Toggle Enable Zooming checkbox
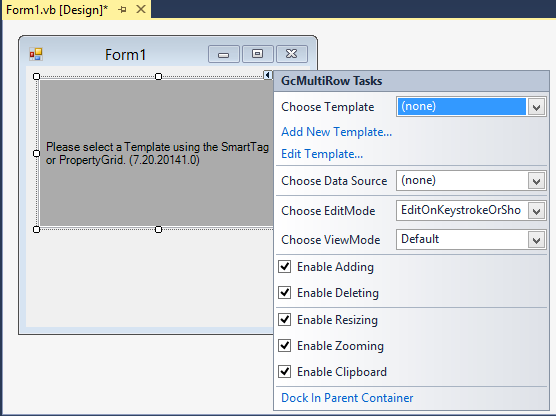Screen dimensions: 556x416 285,345
